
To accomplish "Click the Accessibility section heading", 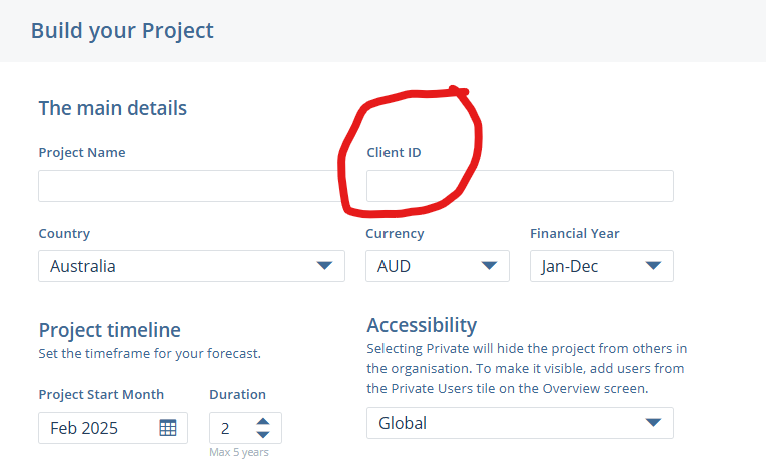I will (421, 325).
